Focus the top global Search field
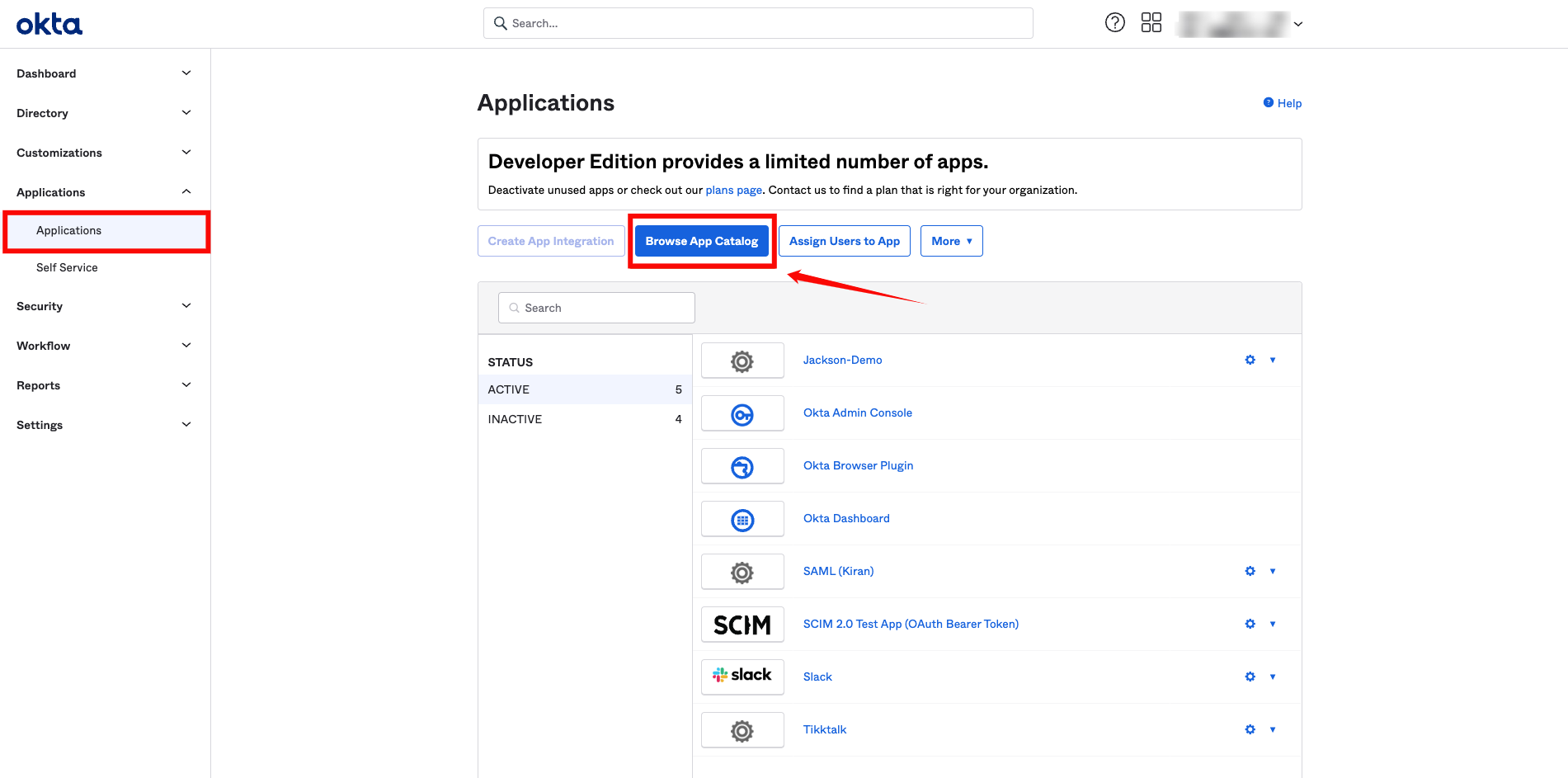This screenshot has height=778, width=1568. click(758, 23)
